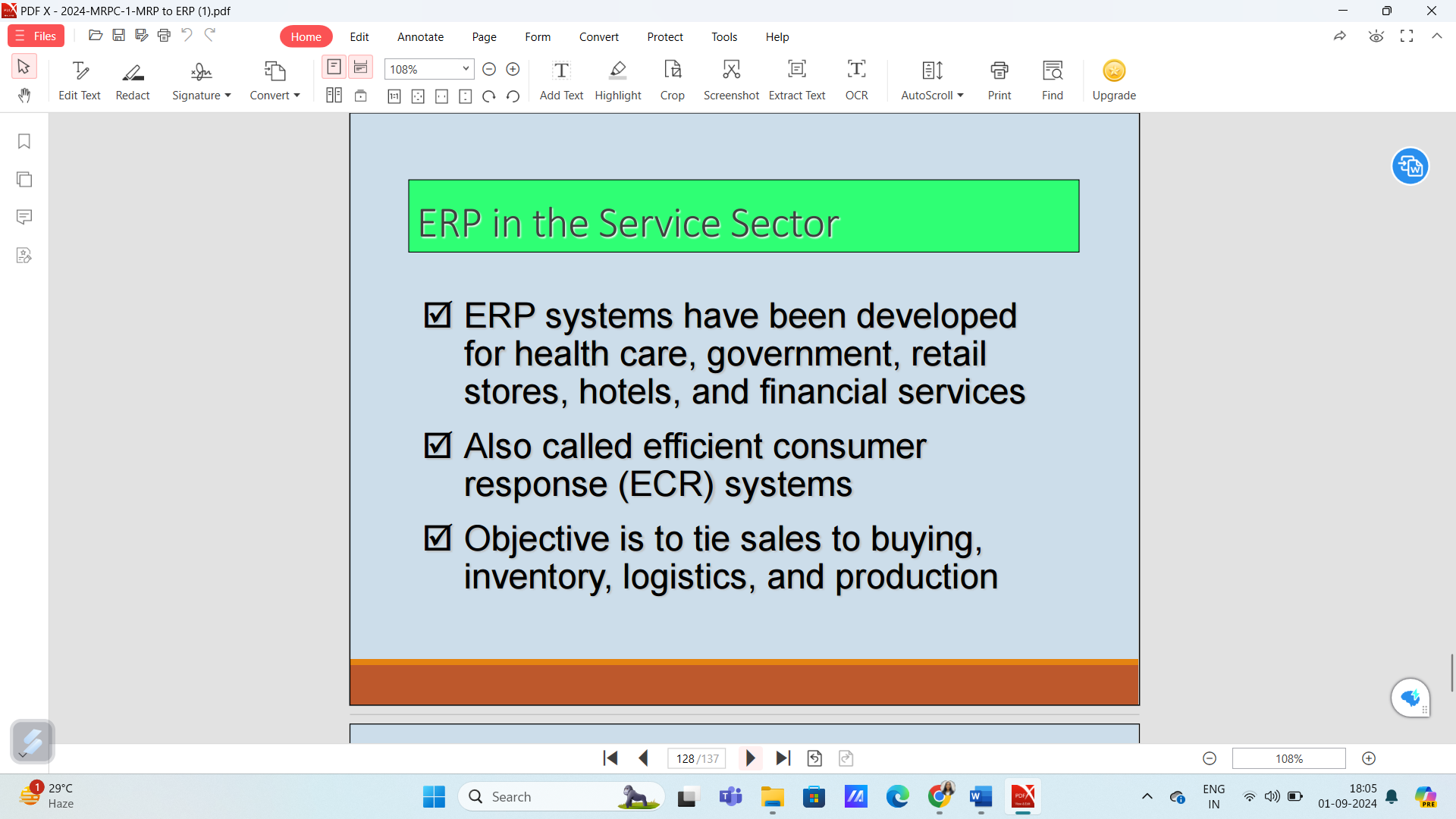Go to the first page

[610, 758]
